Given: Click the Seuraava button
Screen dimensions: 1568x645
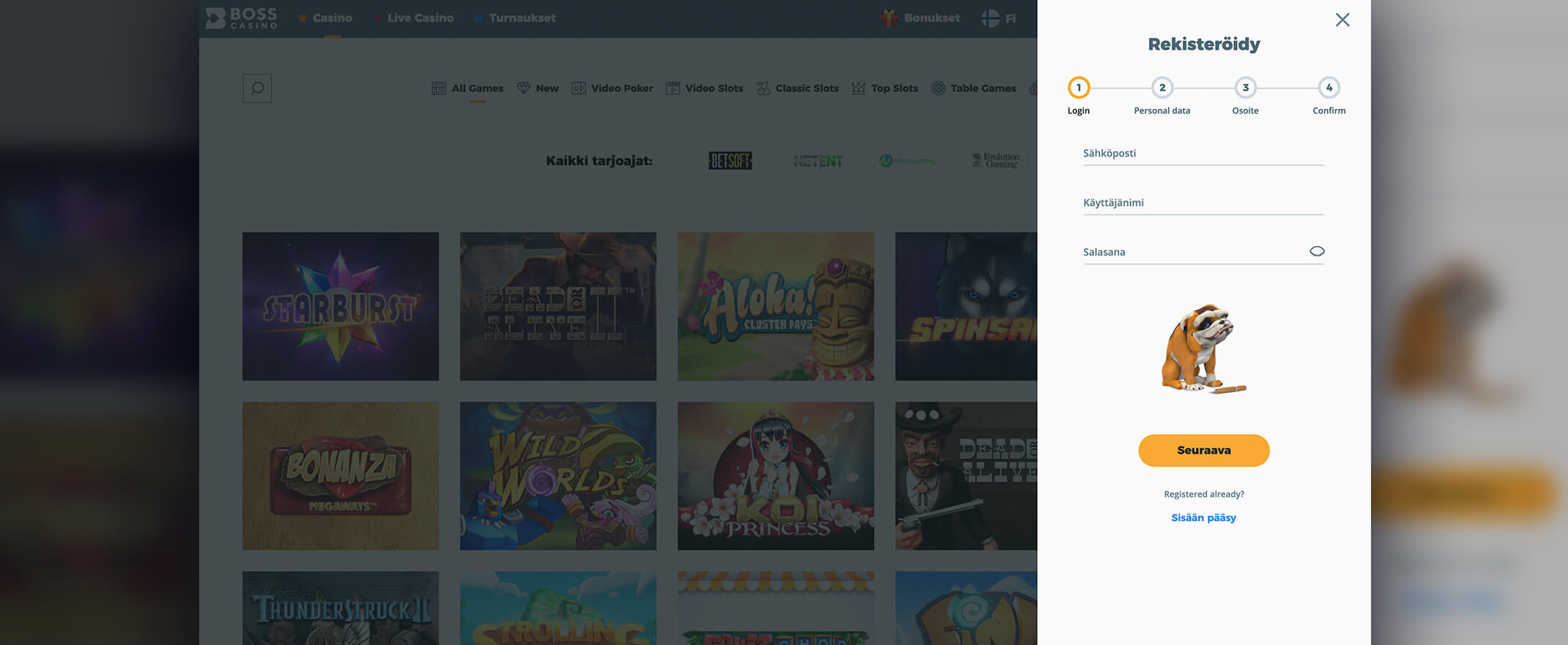Looking at the screenshot, I should pos(1204,450).
